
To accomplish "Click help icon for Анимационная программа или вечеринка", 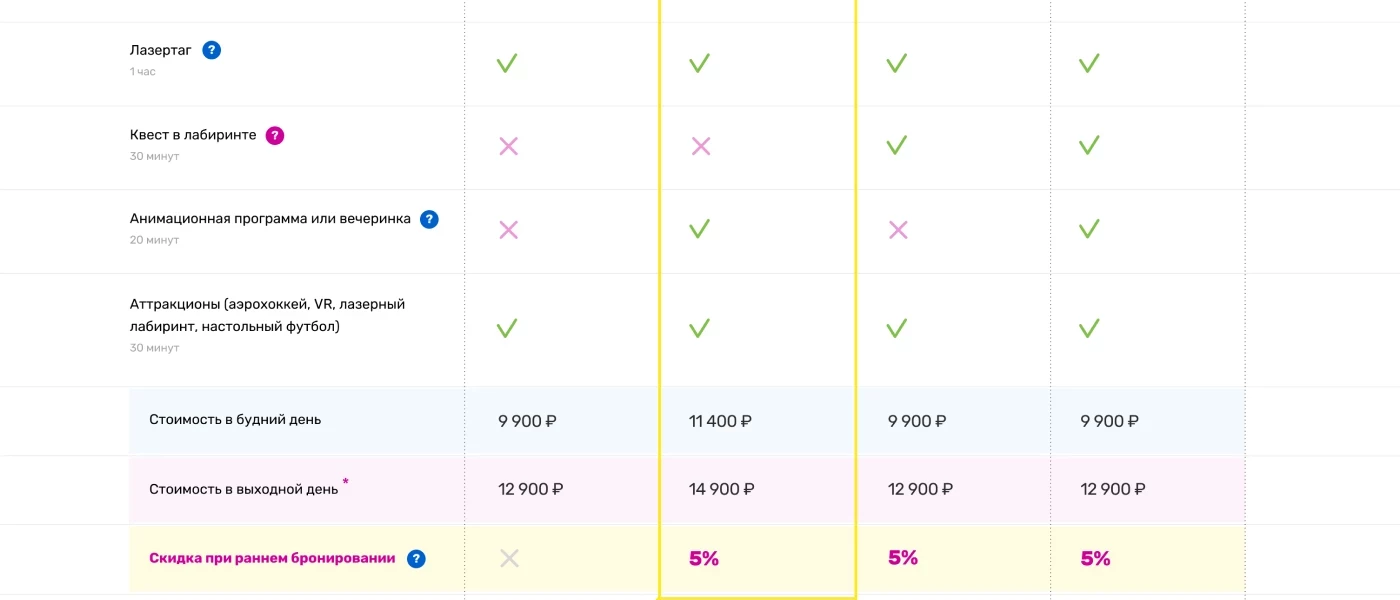I will pyautogui.click(x=429, y=219).
